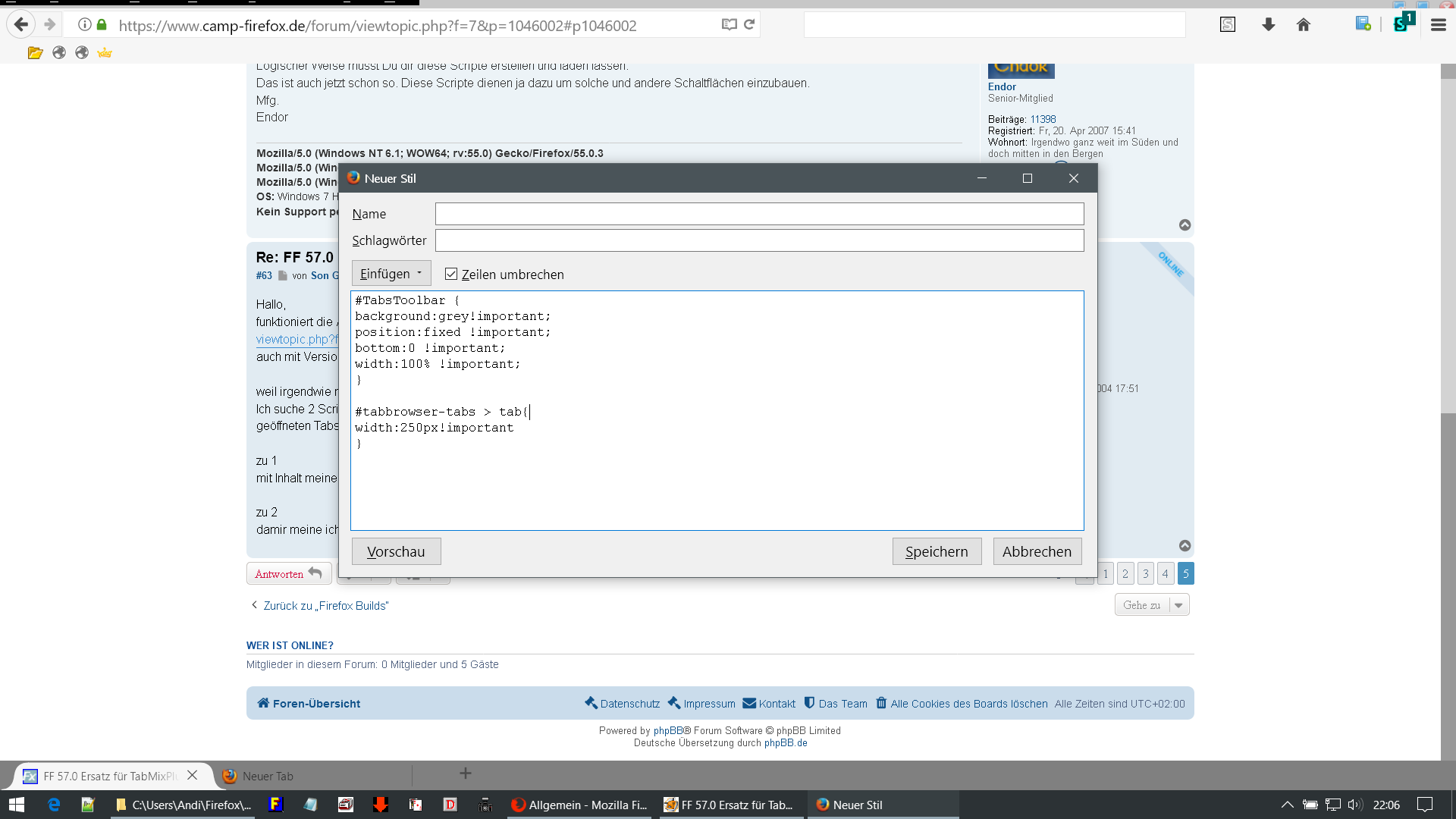Open Microsoft Edge from taskbar

coord(54,805)
